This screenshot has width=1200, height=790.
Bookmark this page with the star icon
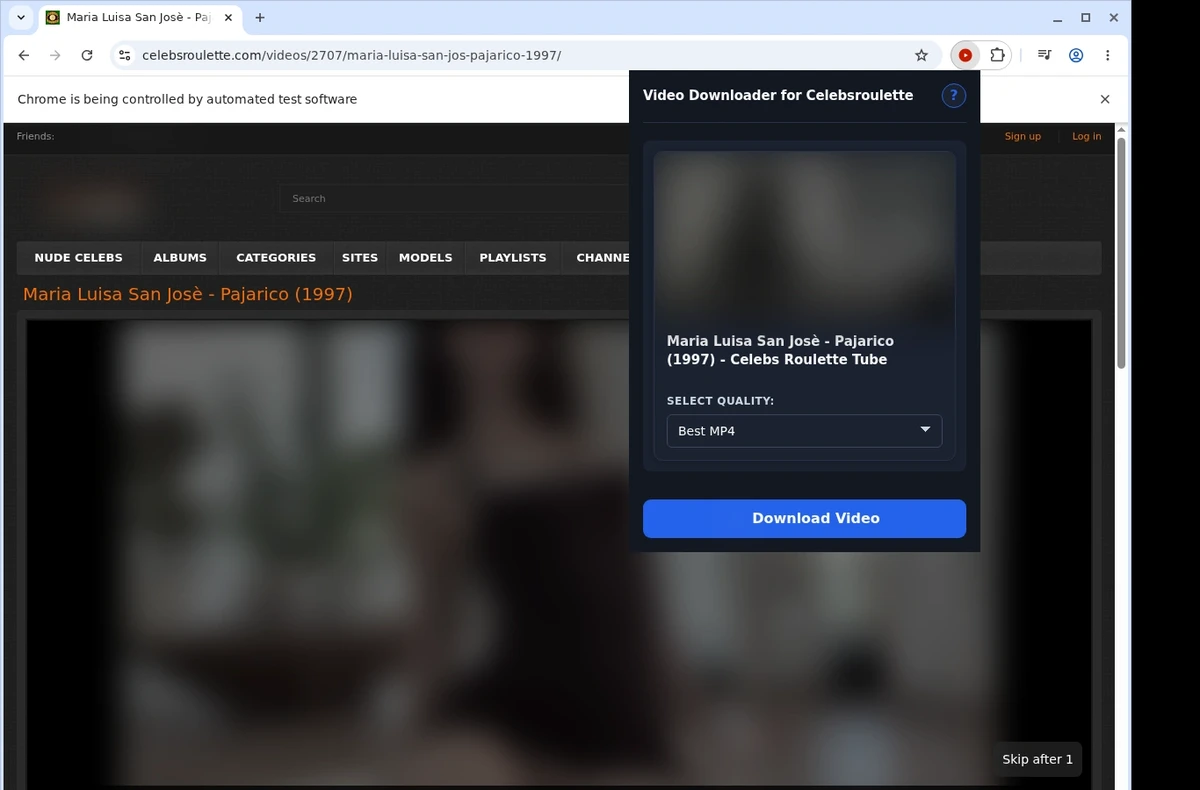point(922,55)
